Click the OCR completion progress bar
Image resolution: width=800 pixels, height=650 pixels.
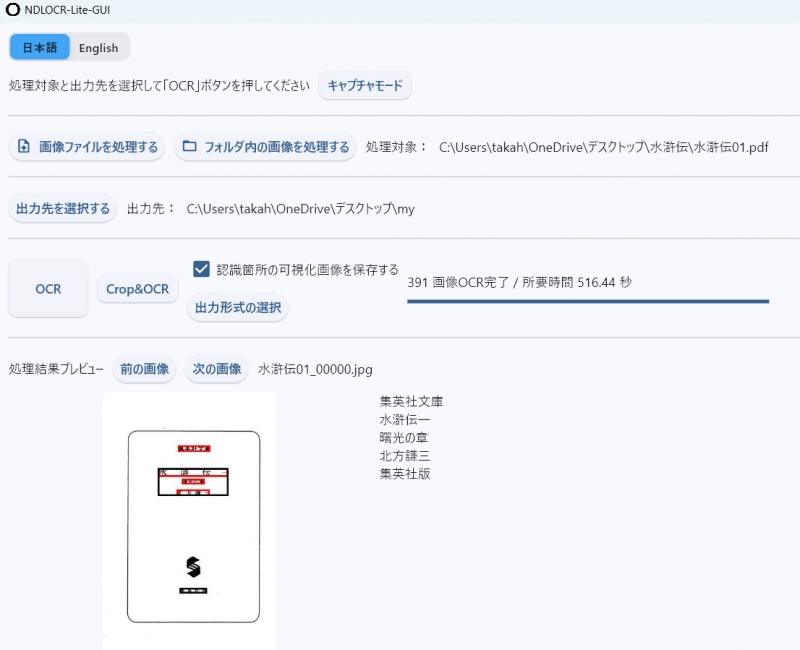(x=588, y=300)
